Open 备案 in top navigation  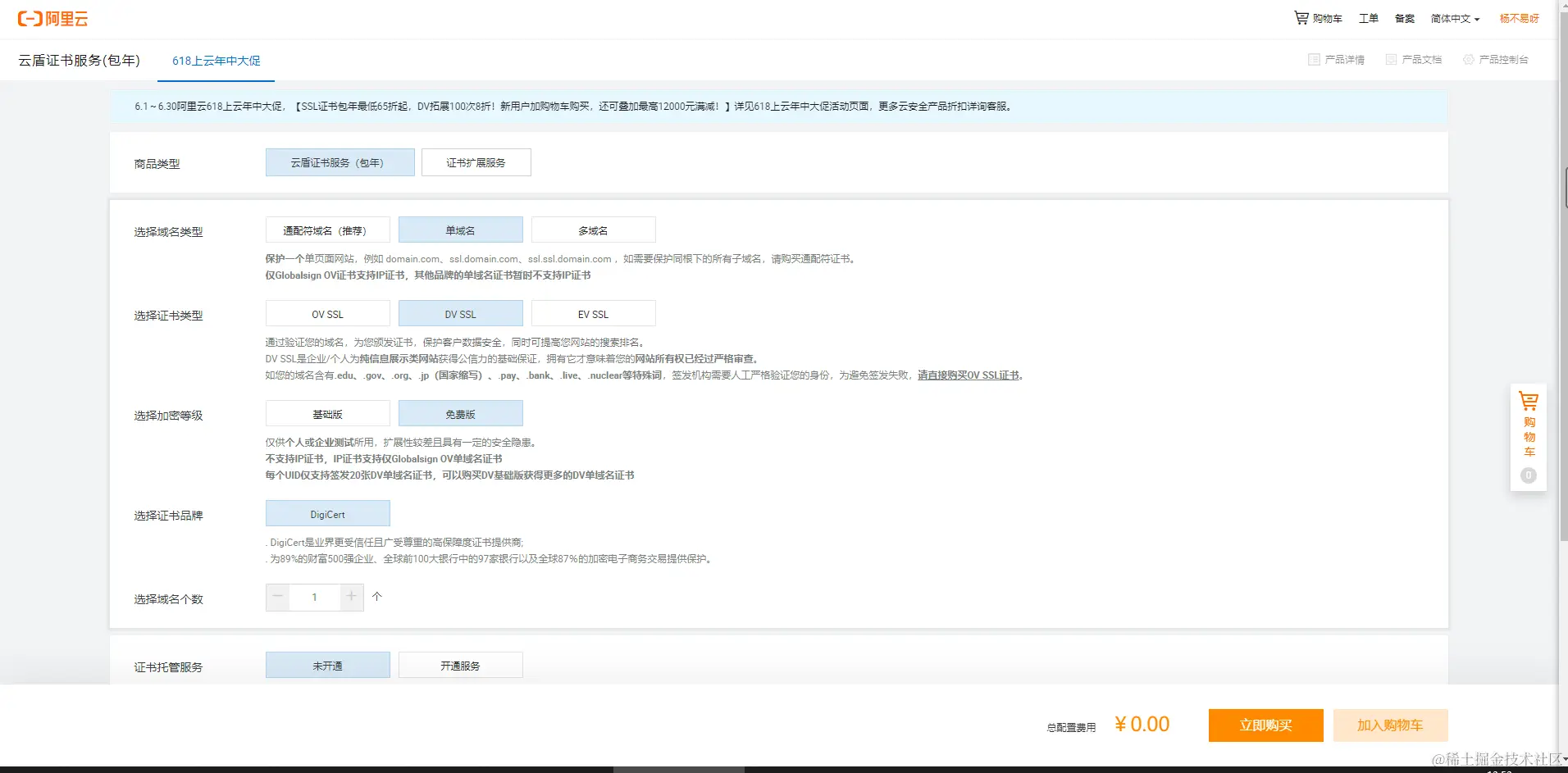click(x=1404, y=18)
